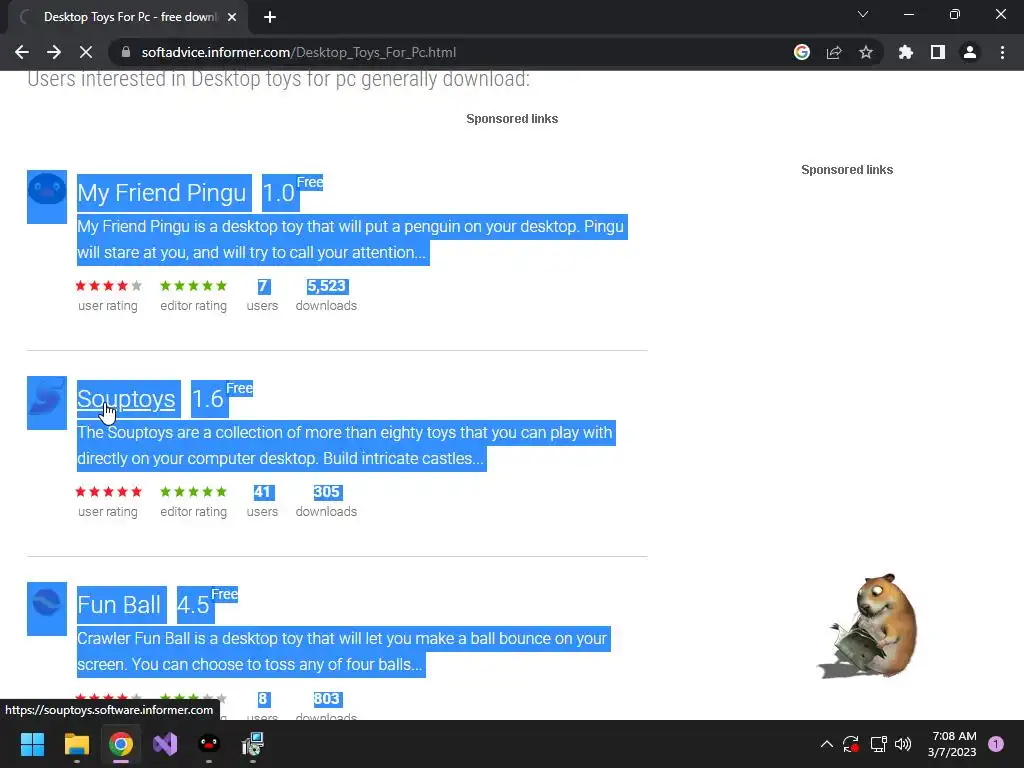
Task: Go back to the previous page
Action: (22, 52)
